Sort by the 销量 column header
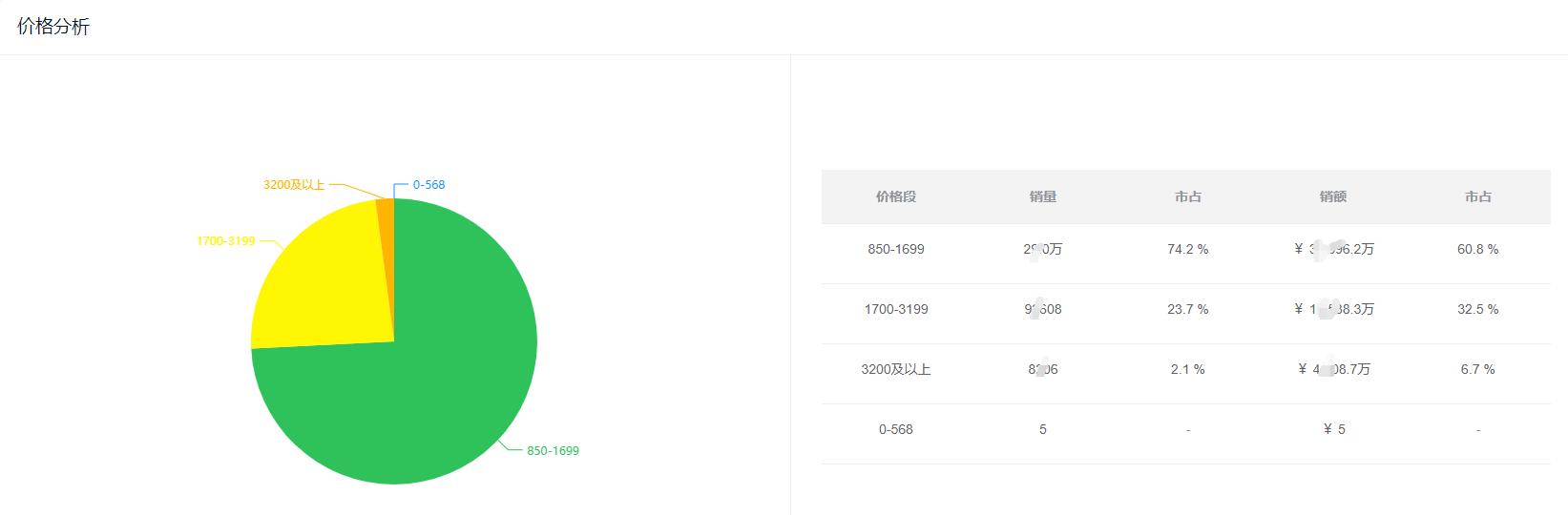1568x515 pixels. (1042, 197)
